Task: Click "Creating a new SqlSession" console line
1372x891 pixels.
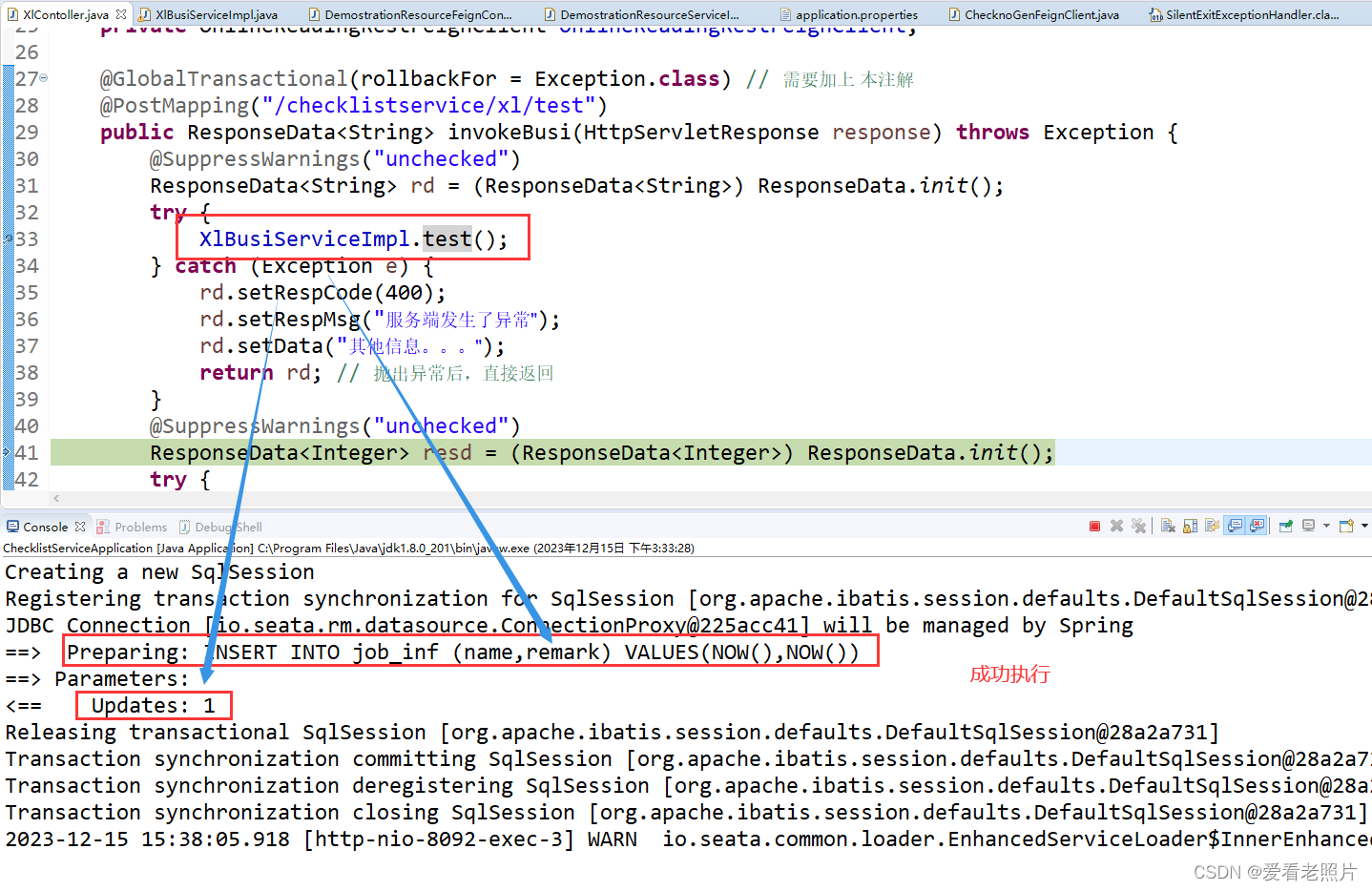Action: click(x=159, y=571)
